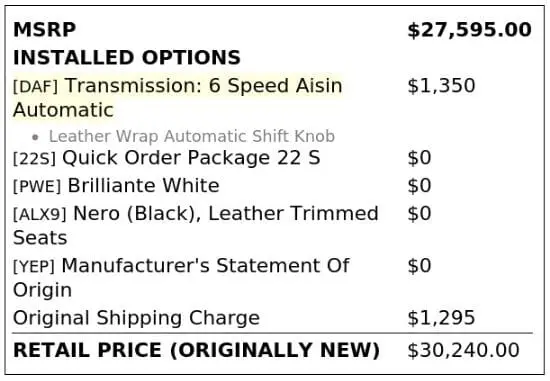Click the Original Shipping Charge row

coord(272,318)
